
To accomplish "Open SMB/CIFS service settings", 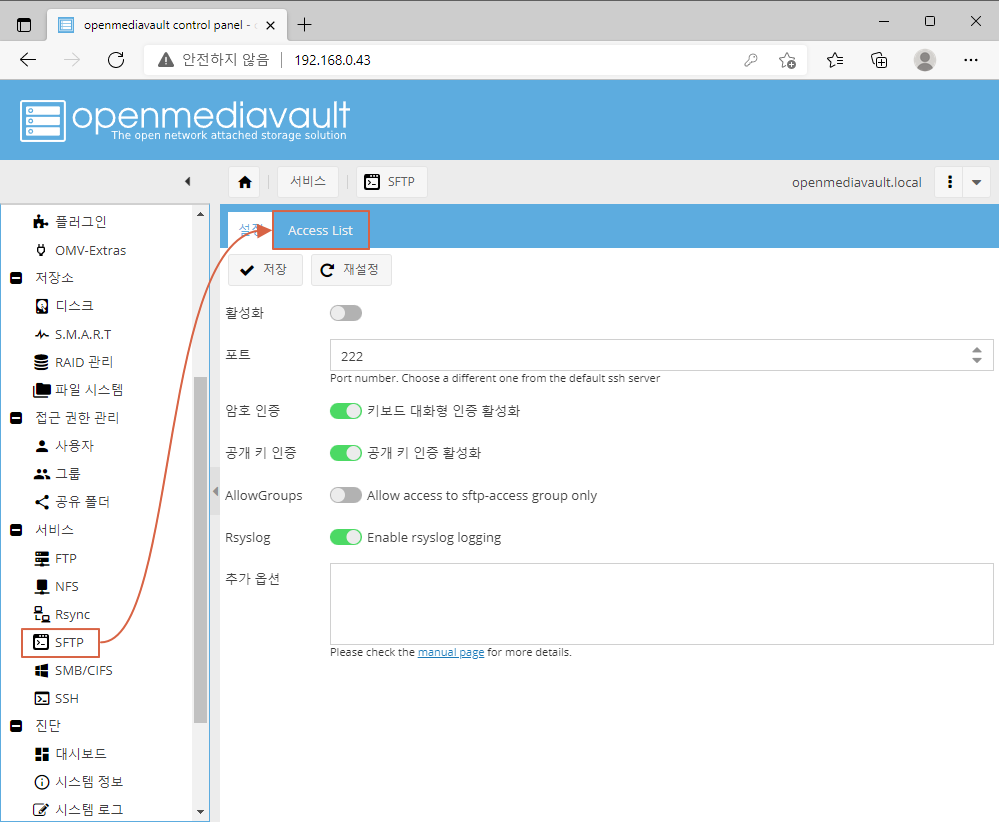I will point(73,670).
